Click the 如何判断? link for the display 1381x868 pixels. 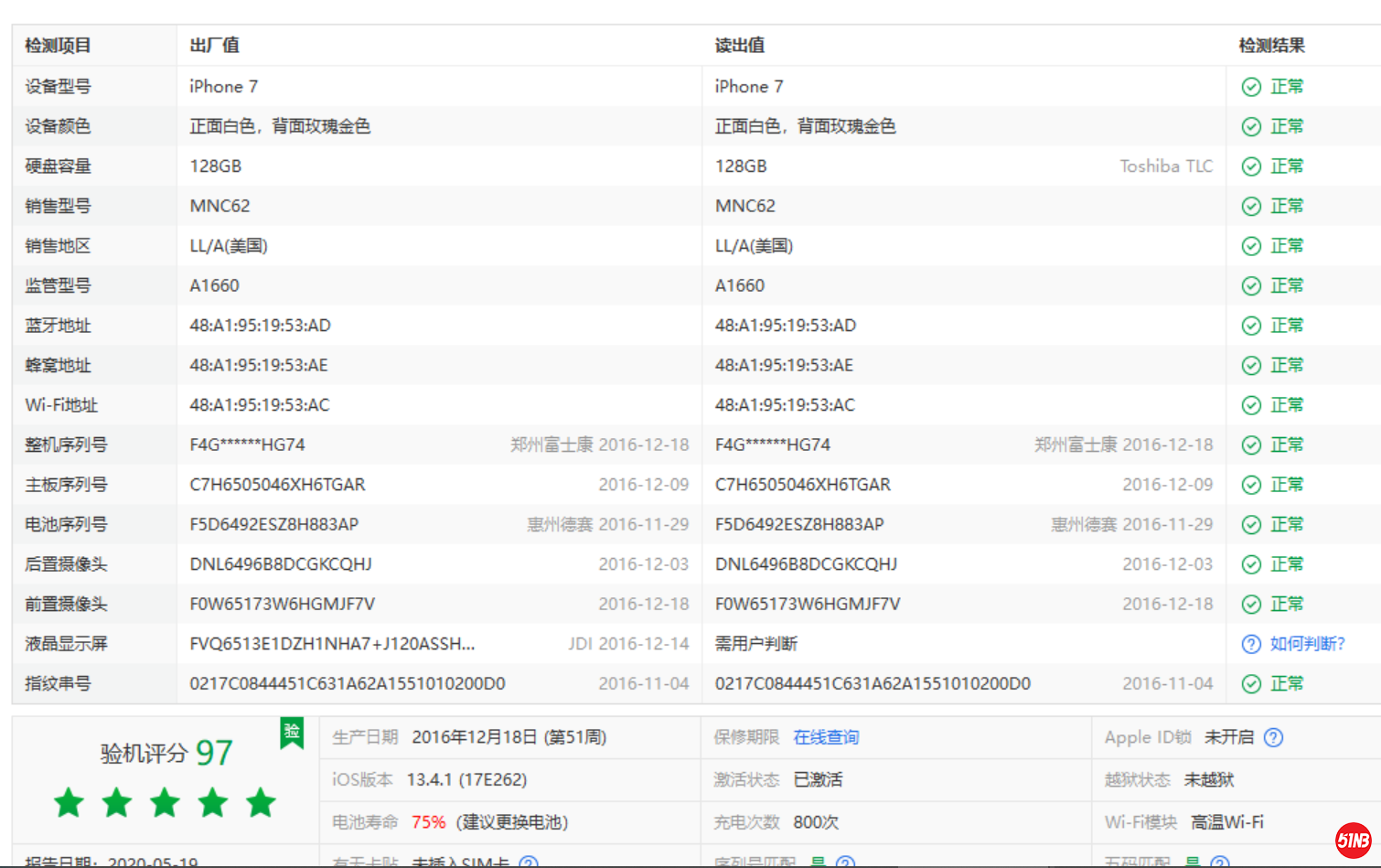coord(1308,644)
